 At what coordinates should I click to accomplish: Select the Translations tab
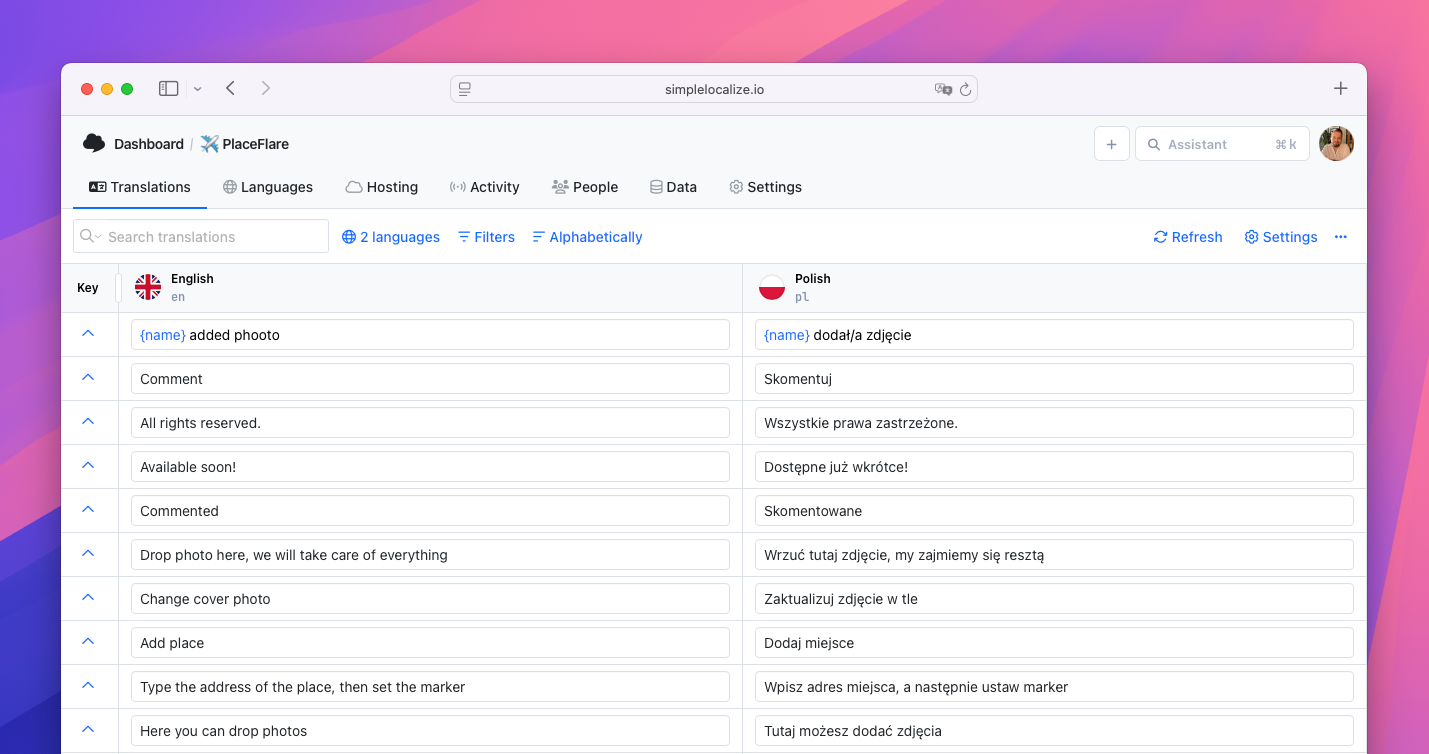tap(140, 187)
